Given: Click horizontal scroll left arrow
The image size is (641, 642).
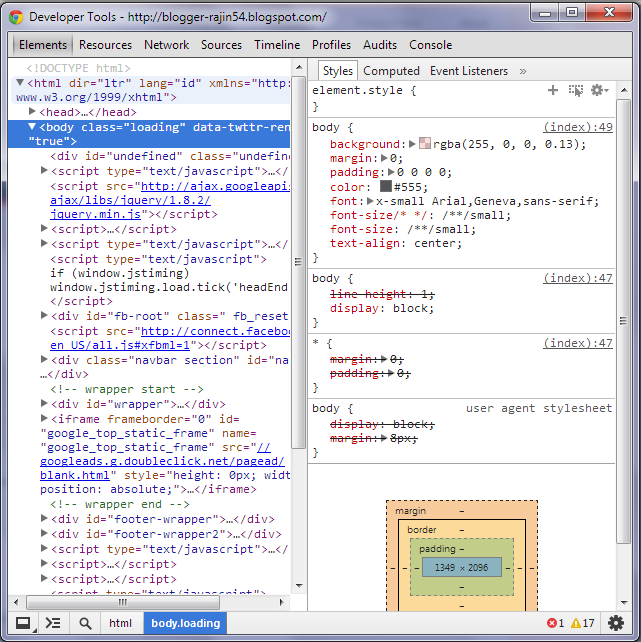Looking at the screenshot, I should point(16,602).
